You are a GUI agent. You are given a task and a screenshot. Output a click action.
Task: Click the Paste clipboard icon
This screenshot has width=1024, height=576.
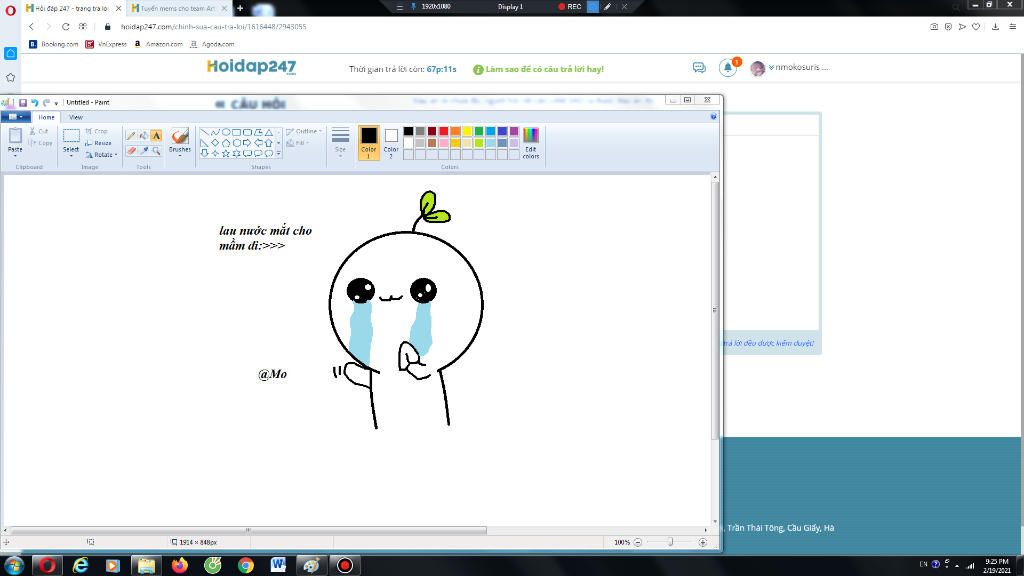pyautogui.click(x=15, y=136)
